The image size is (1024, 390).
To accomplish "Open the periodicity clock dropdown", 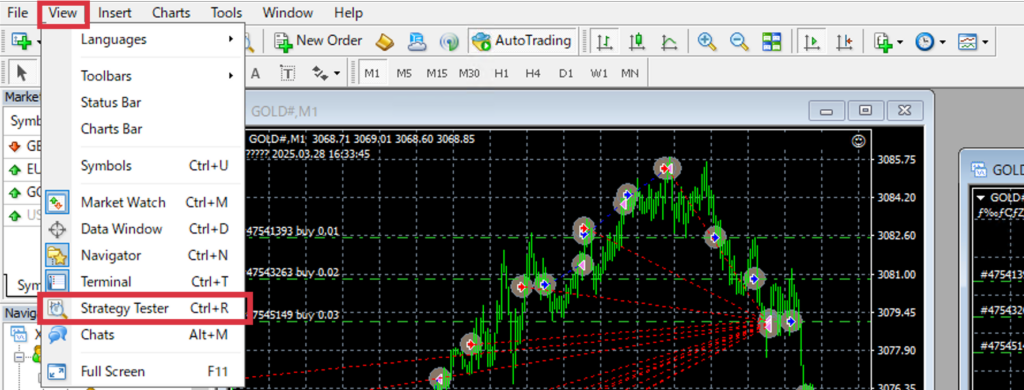I will pos(930,41).
